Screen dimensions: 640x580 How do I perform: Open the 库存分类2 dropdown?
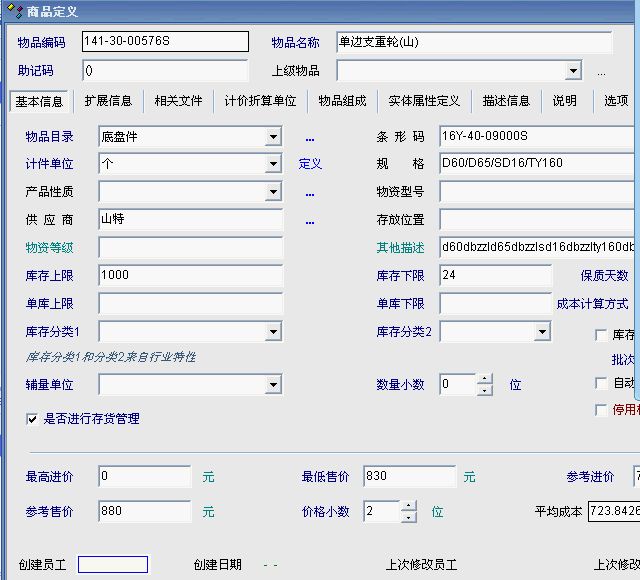(x=542, y=332)
